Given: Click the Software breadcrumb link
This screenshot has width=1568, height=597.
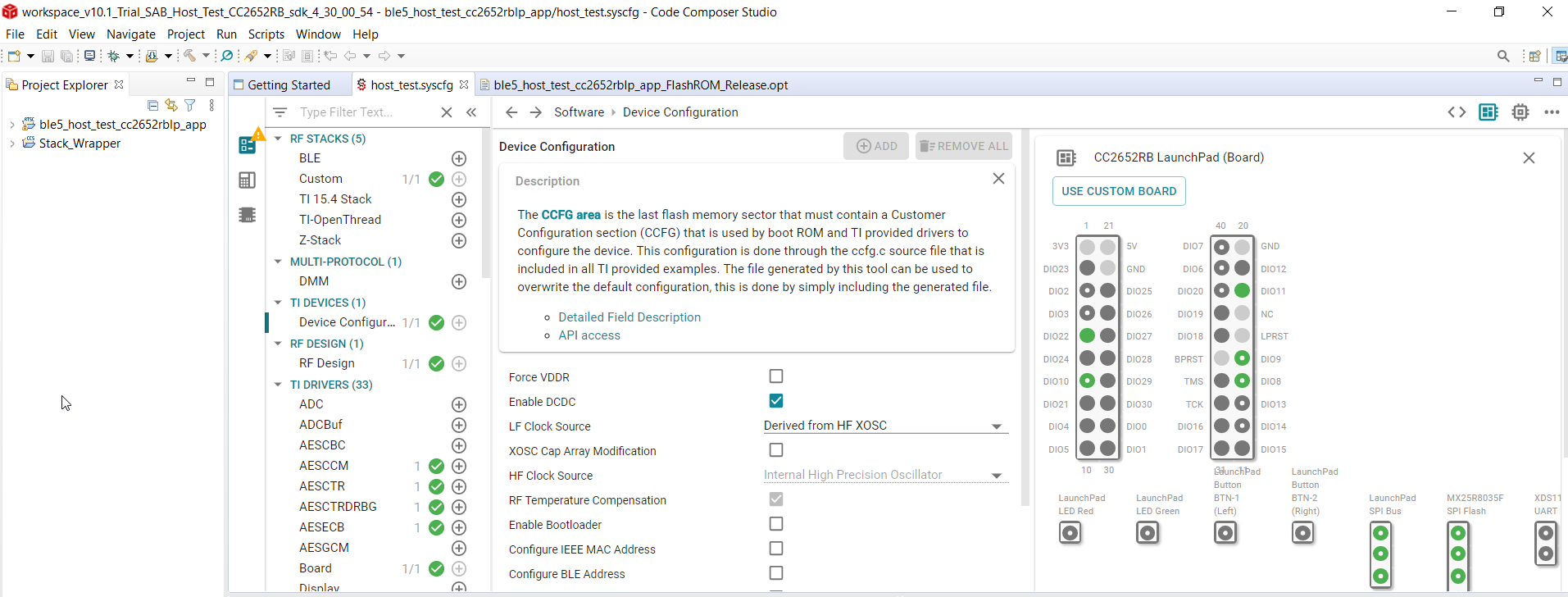Looking at the screenshot, I should 579,112.
